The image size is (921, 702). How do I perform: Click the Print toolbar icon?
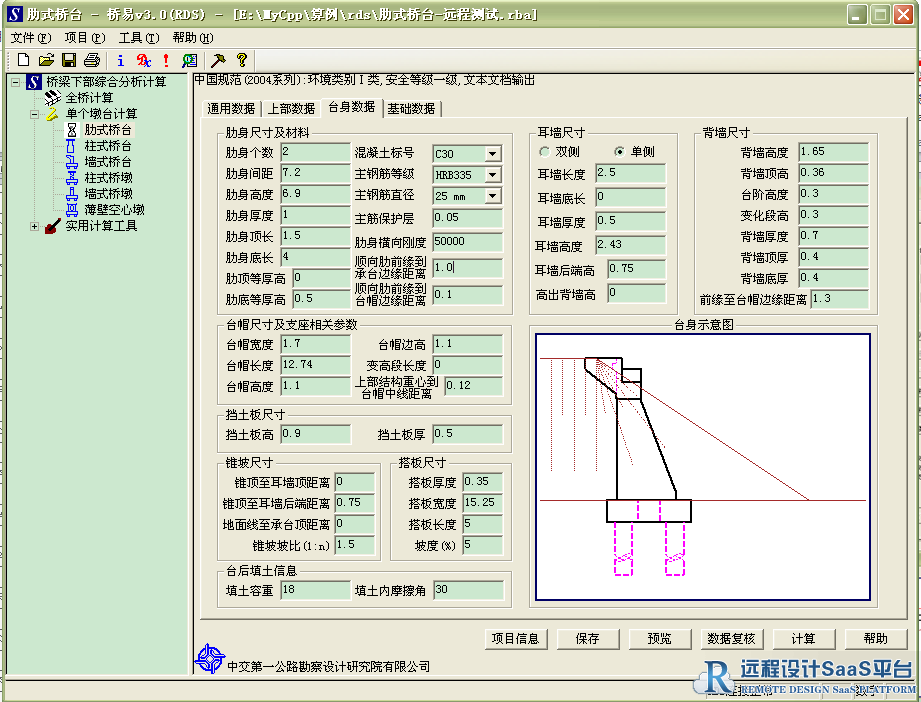92,60
